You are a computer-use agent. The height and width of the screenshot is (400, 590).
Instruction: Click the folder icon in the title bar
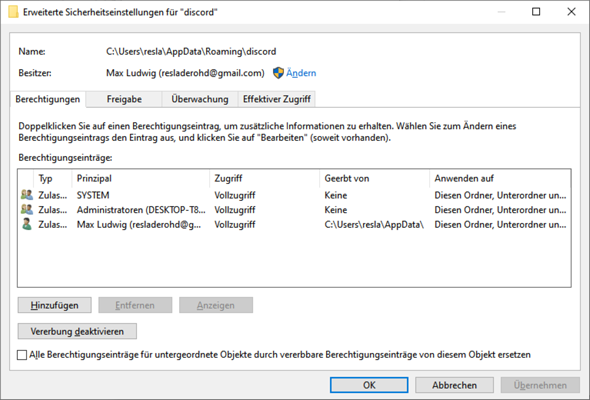tap(13, 12)
